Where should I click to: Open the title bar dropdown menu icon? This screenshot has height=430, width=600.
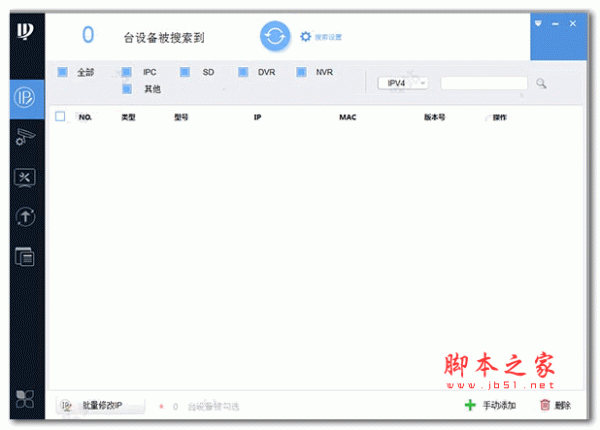(538, 23)
